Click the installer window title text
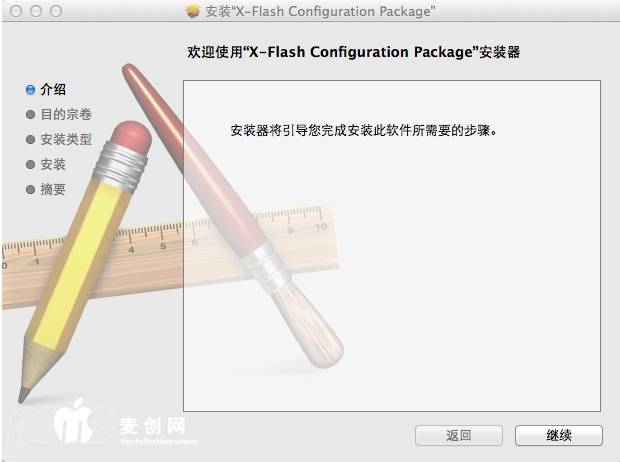The image size is (620, 462). [x=319, y=11]
